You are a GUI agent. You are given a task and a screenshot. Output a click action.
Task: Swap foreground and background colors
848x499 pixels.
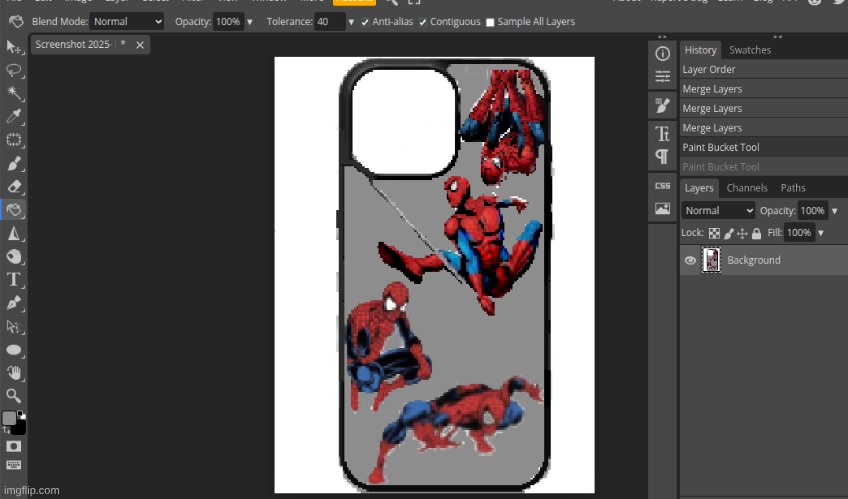tap(6, 430)
